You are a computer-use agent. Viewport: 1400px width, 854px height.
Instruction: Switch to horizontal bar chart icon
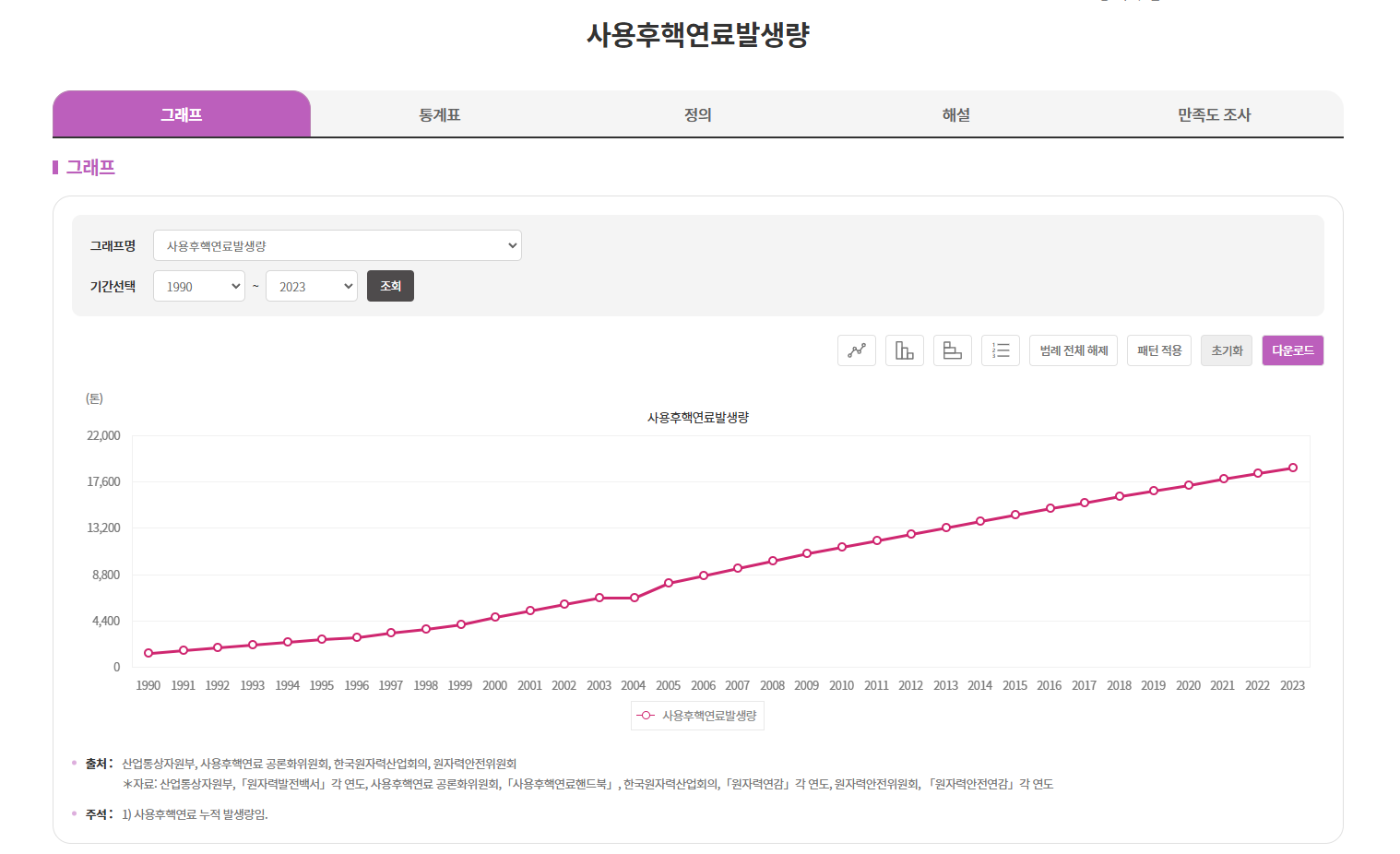tap(953, 350)
